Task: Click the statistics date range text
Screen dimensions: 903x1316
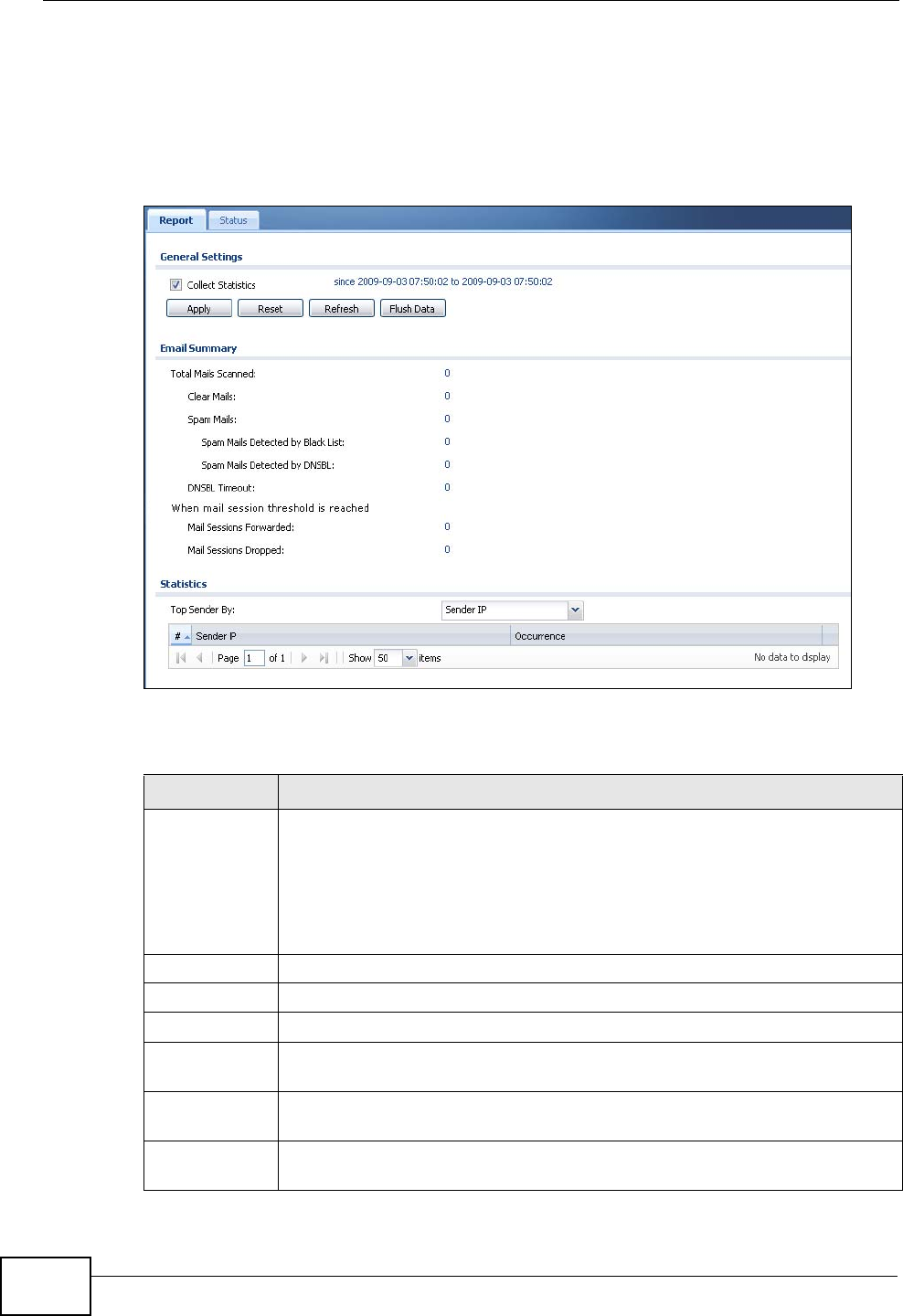Action: point(443,281)
